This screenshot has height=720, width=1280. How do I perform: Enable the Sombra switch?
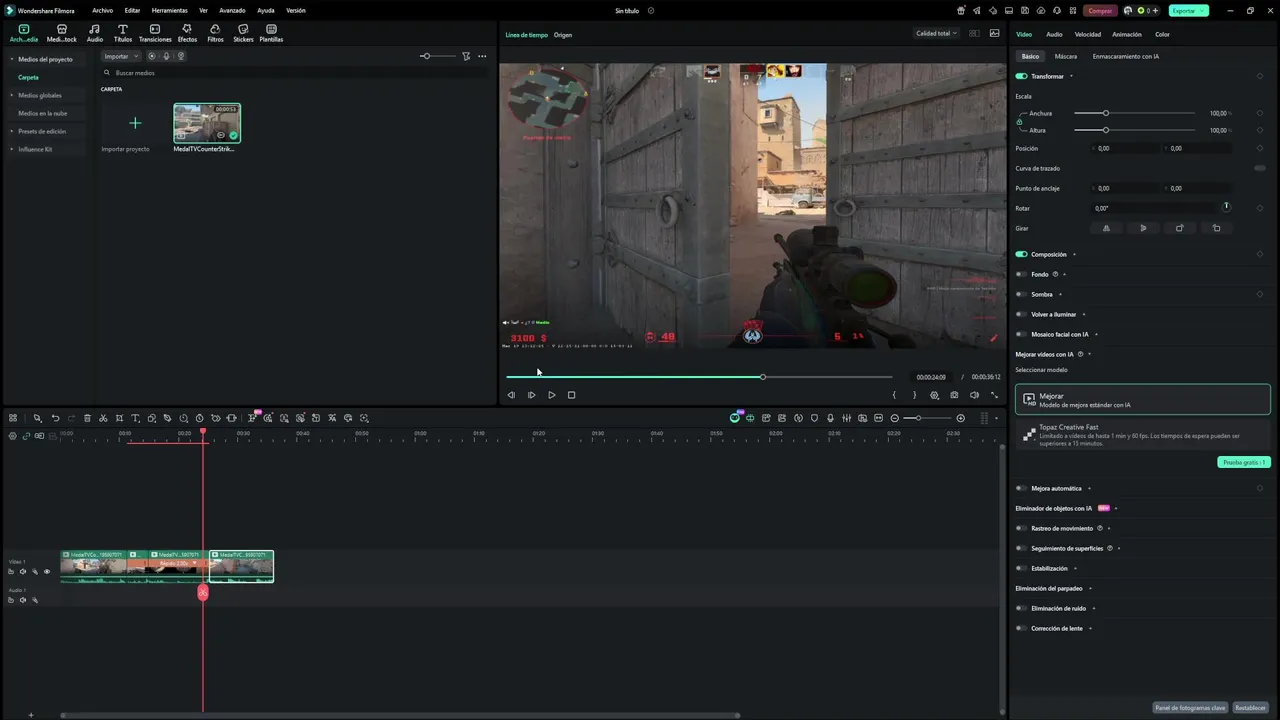(x=1021, y=294)
